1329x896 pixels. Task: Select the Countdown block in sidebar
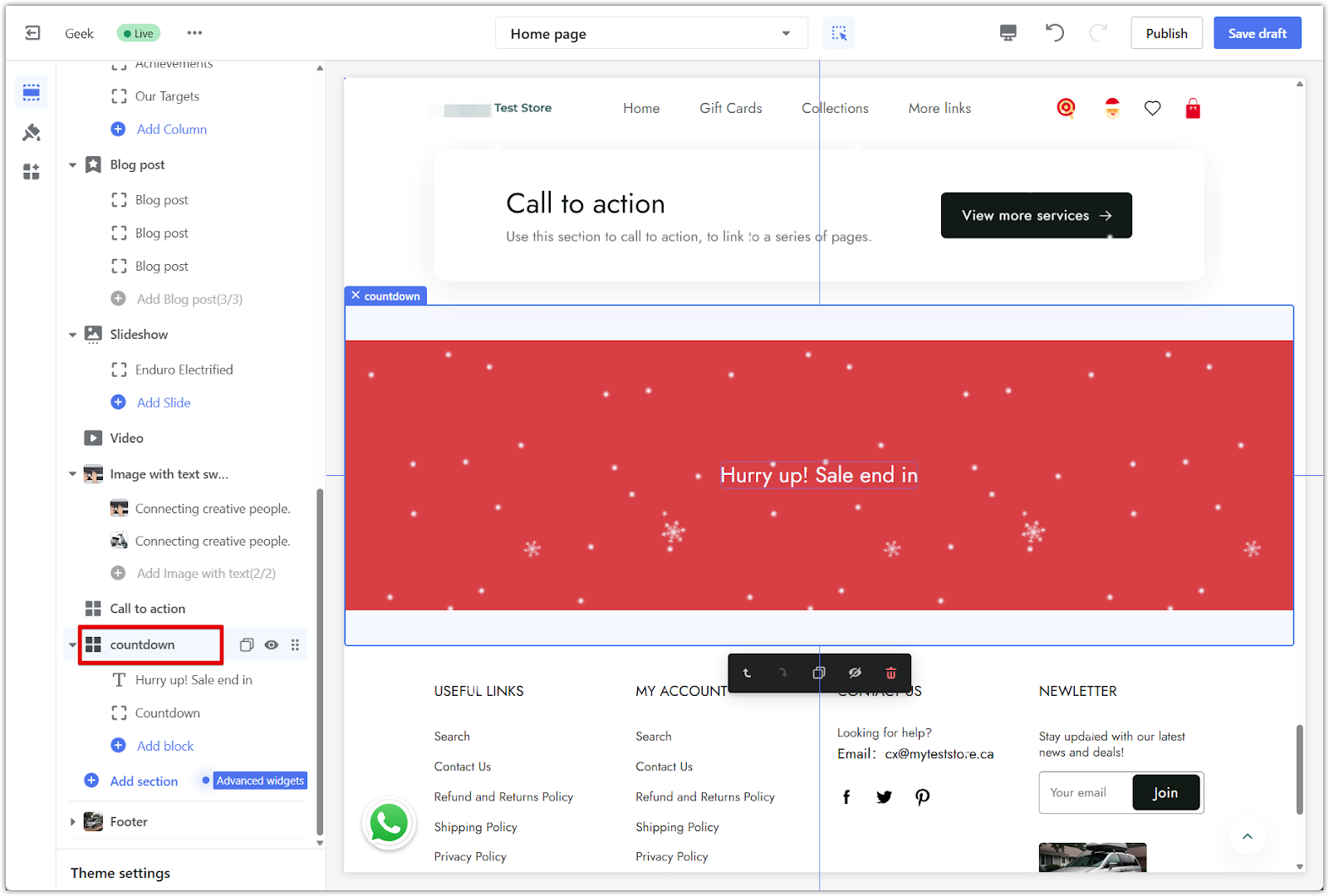pyautogui.click(x=167, y=713)
